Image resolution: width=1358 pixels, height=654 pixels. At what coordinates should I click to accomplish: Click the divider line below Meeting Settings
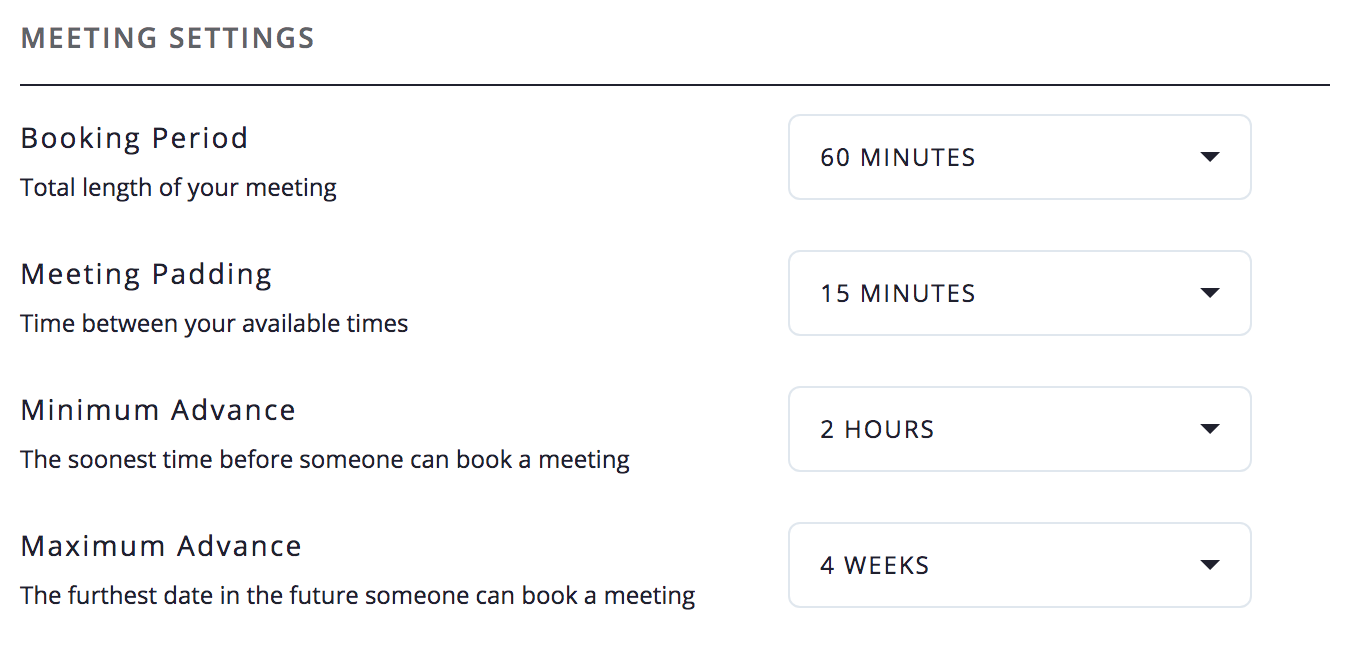coord(675,85)
